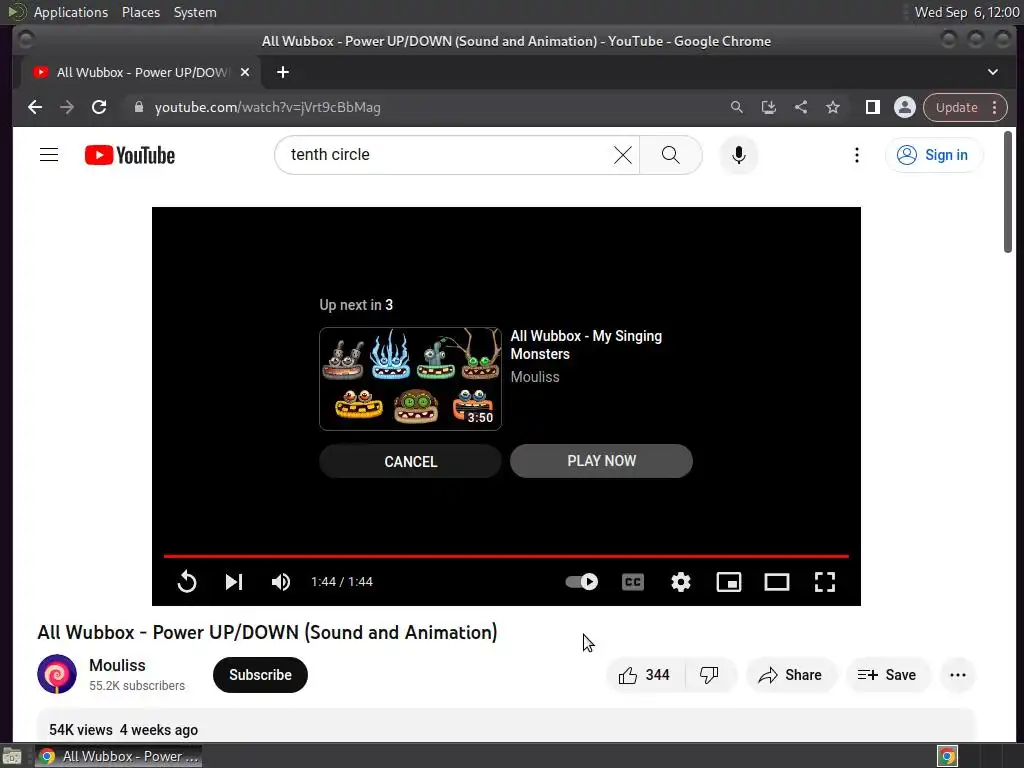Share this video

(790, 675)
